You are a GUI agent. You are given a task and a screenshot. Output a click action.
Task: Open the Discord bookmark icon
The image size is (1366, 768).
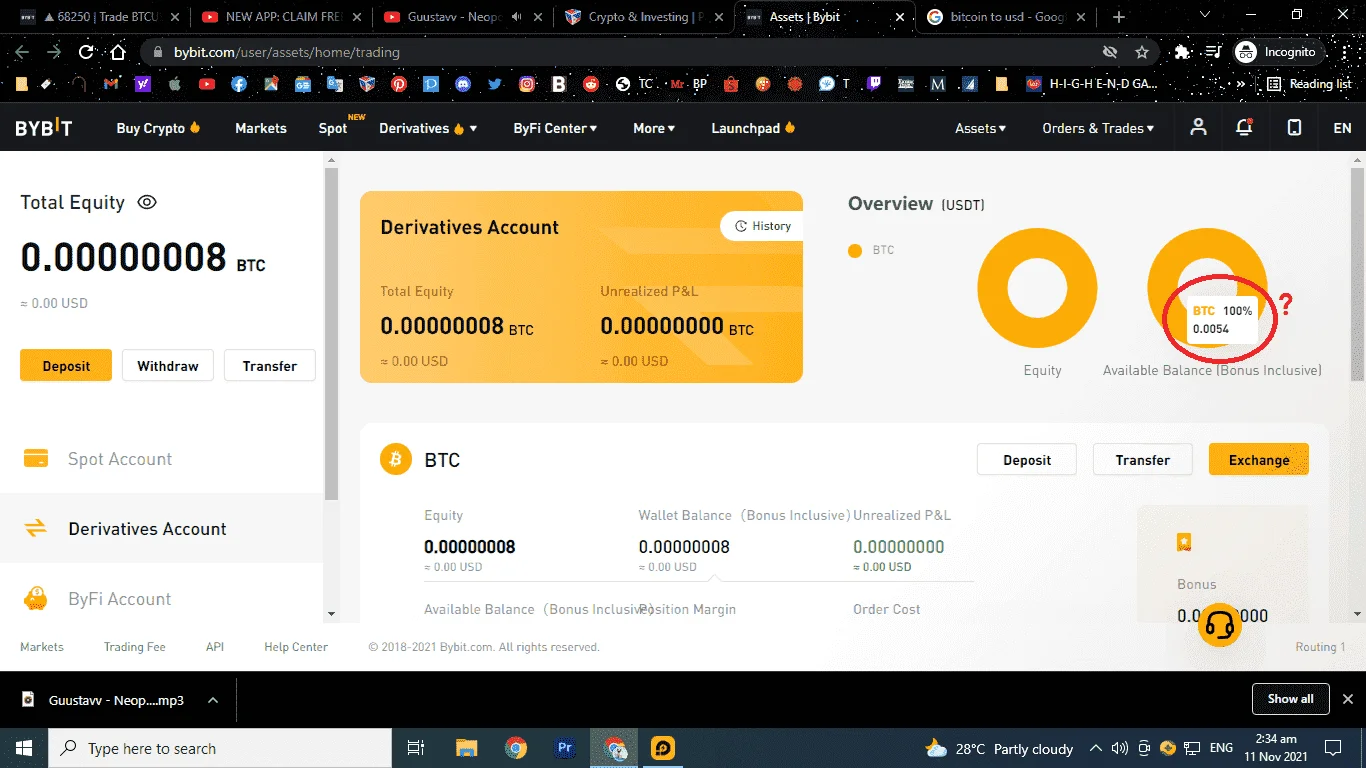click(x=463, y=85)
